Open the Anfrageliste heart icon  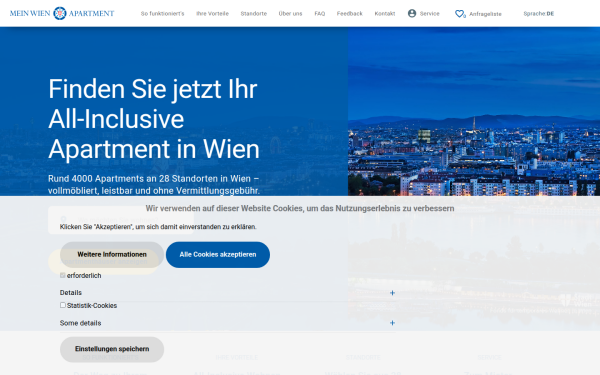coord(460,14)
